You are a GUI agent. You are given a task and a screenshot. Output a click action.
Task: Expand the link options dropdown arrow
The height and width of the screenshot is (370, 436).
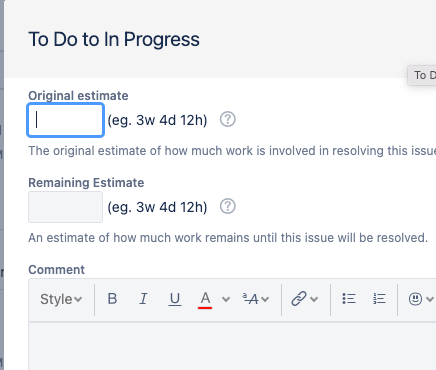(x=314, y=299)
